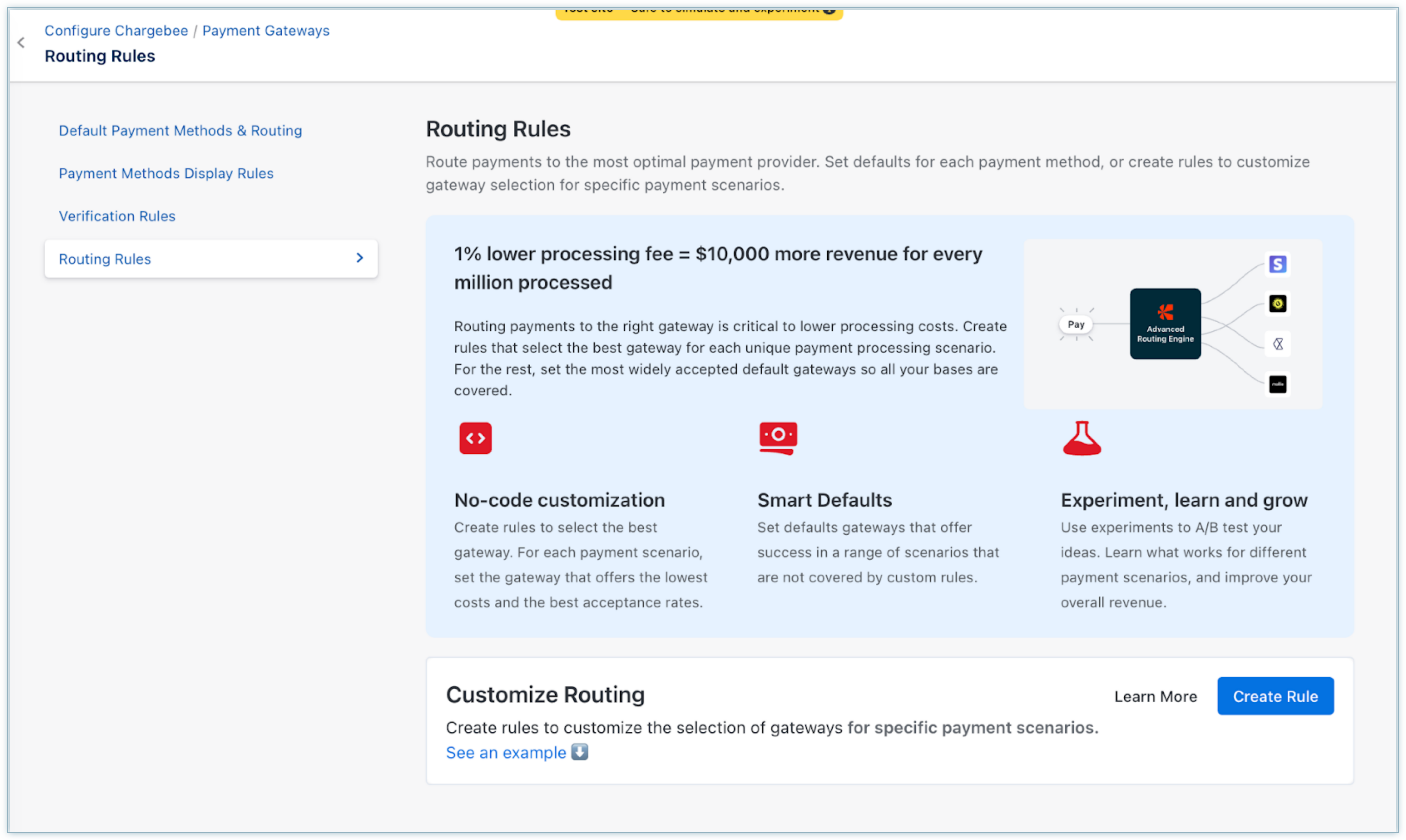
Task: Click the red flask experiment icon
Action: pyautogui.click(x=1082, y=438)
